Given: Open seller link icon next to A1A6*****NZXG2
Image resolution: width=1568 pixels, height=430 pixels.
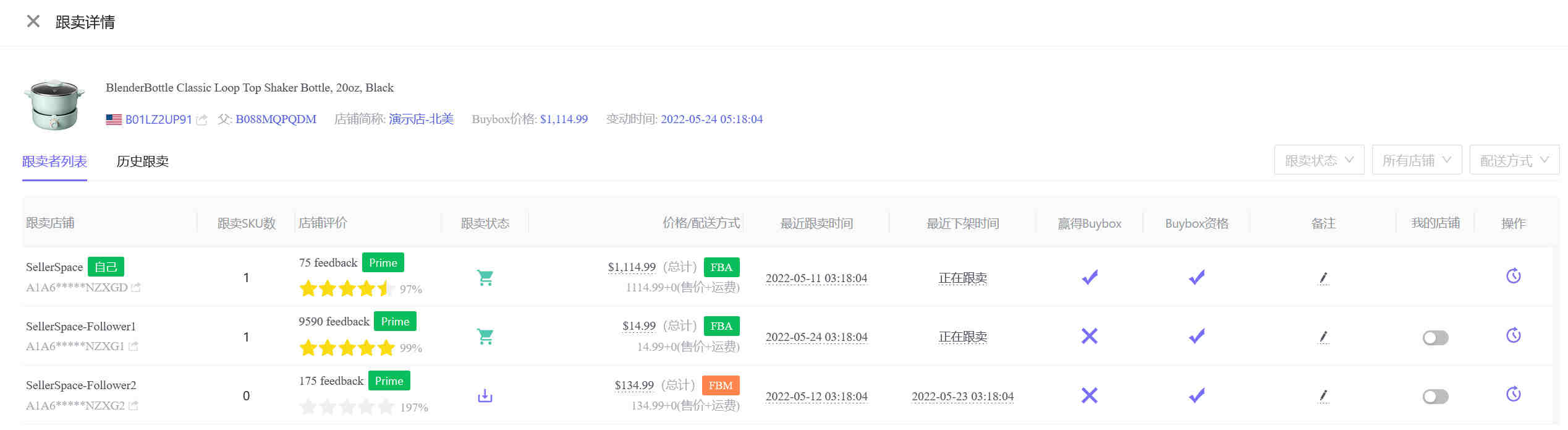Looking at the screenshot, I should coord(133,406).
